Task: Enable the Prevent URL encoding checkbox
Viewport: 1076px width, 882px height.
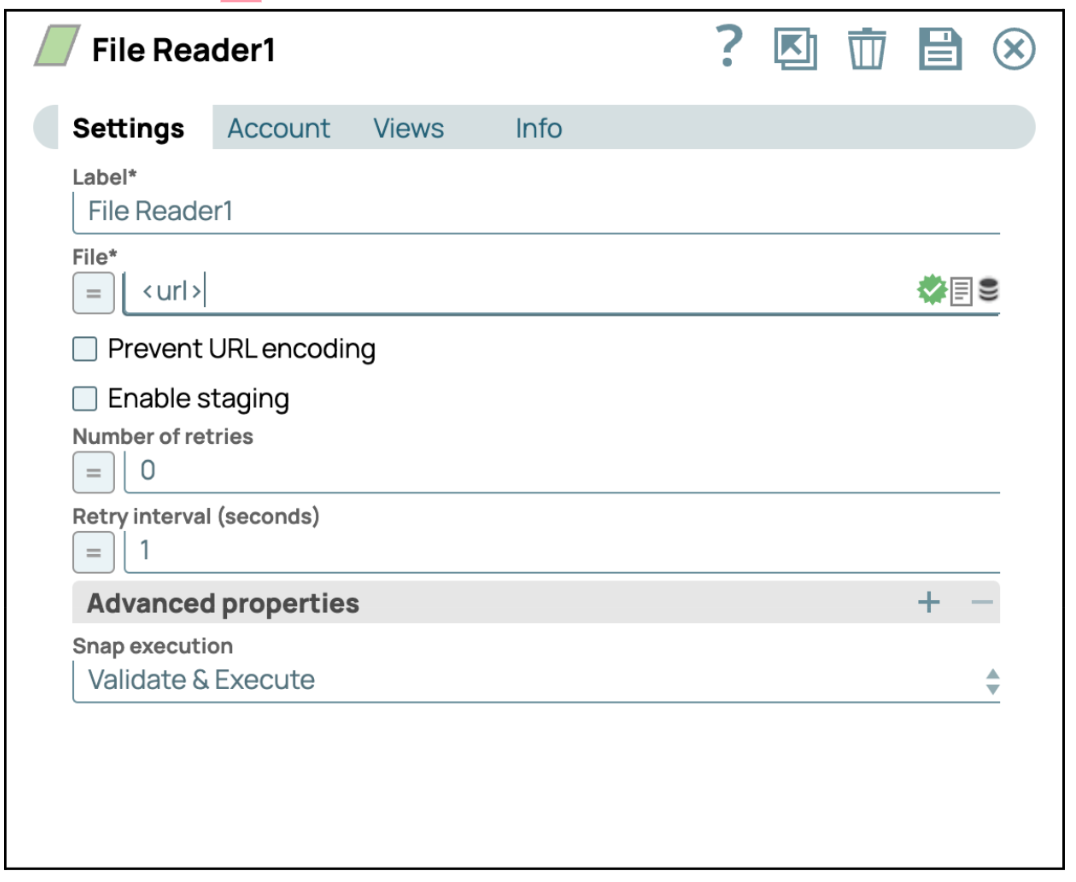Action: pos(86,349)
